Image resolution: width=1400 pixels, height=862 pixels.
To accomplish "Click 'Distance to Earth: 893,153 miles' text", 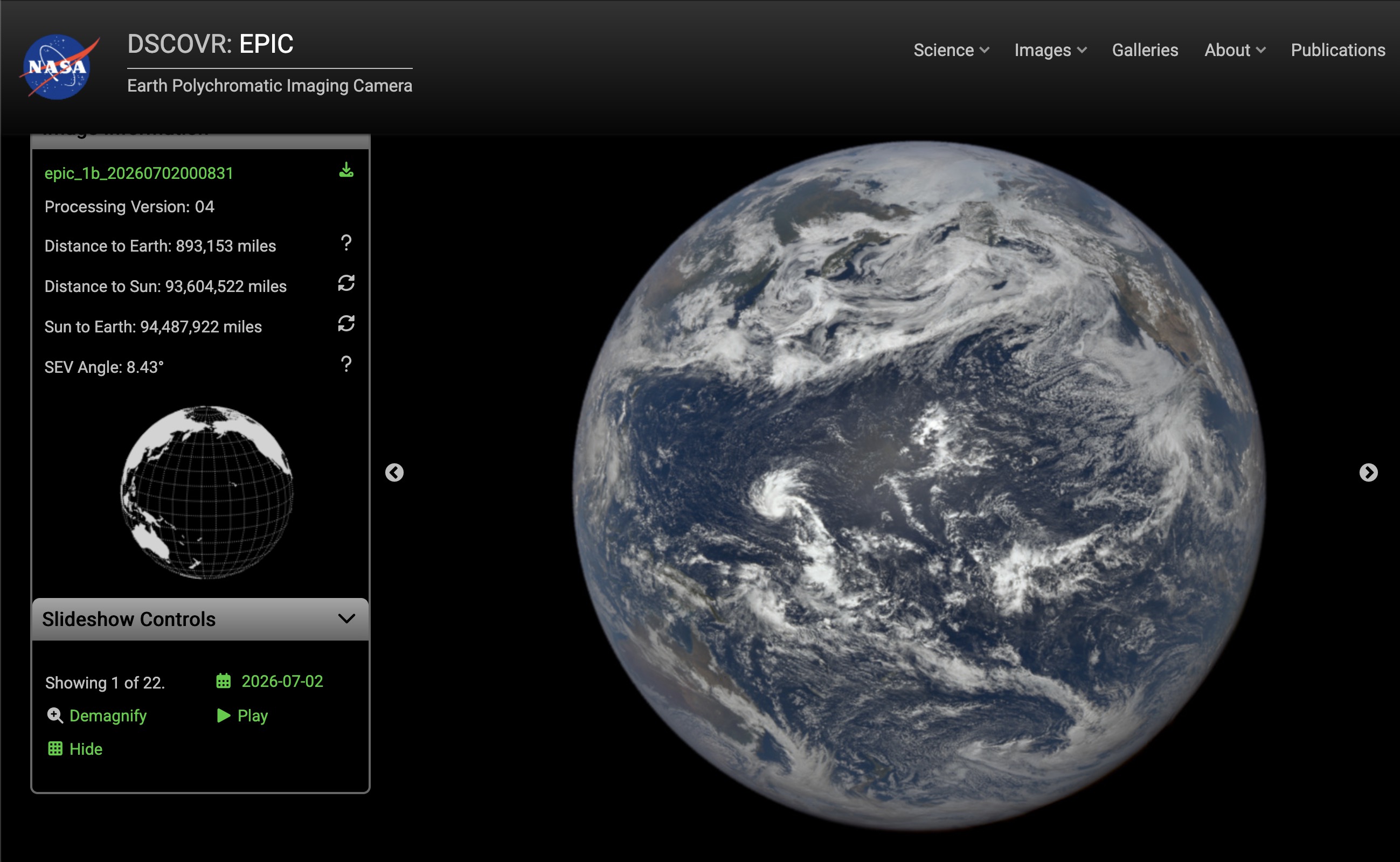I will coord(160,246).
